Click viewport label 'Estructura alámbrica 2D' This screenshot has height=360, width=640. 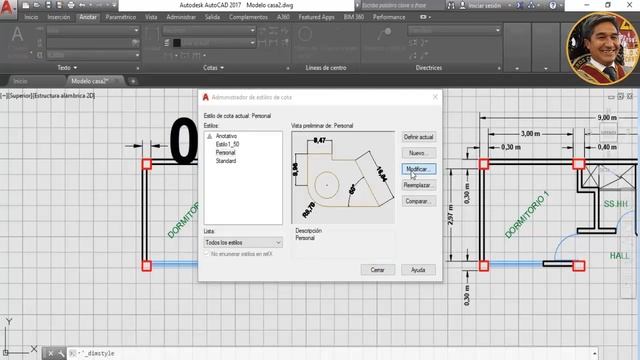64,96
